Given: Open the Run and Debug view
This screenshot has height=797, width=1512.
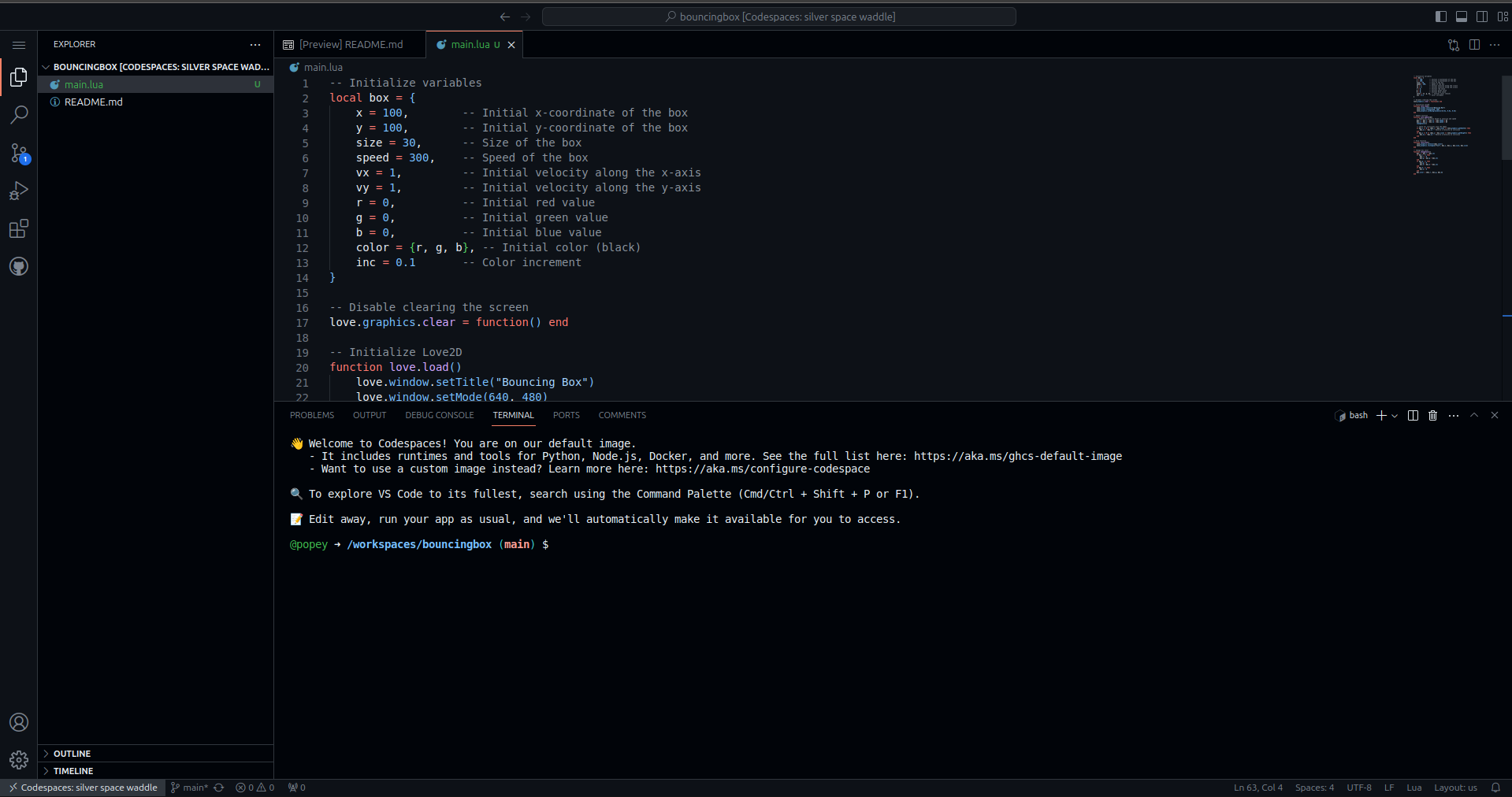Looking at the screenshot, I should (19, 191).
